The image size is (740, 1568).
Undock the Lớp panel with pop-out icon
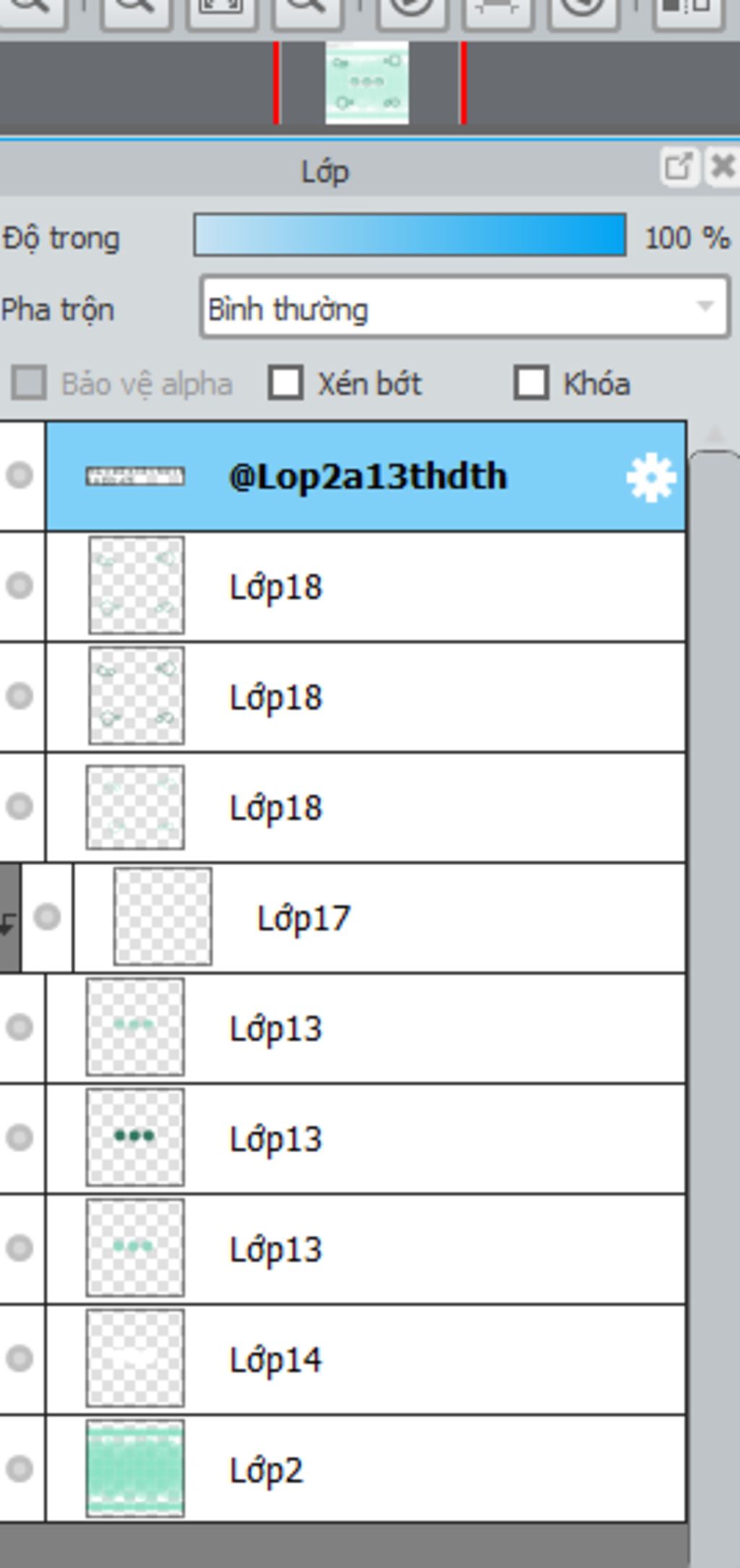click(678, 167)
